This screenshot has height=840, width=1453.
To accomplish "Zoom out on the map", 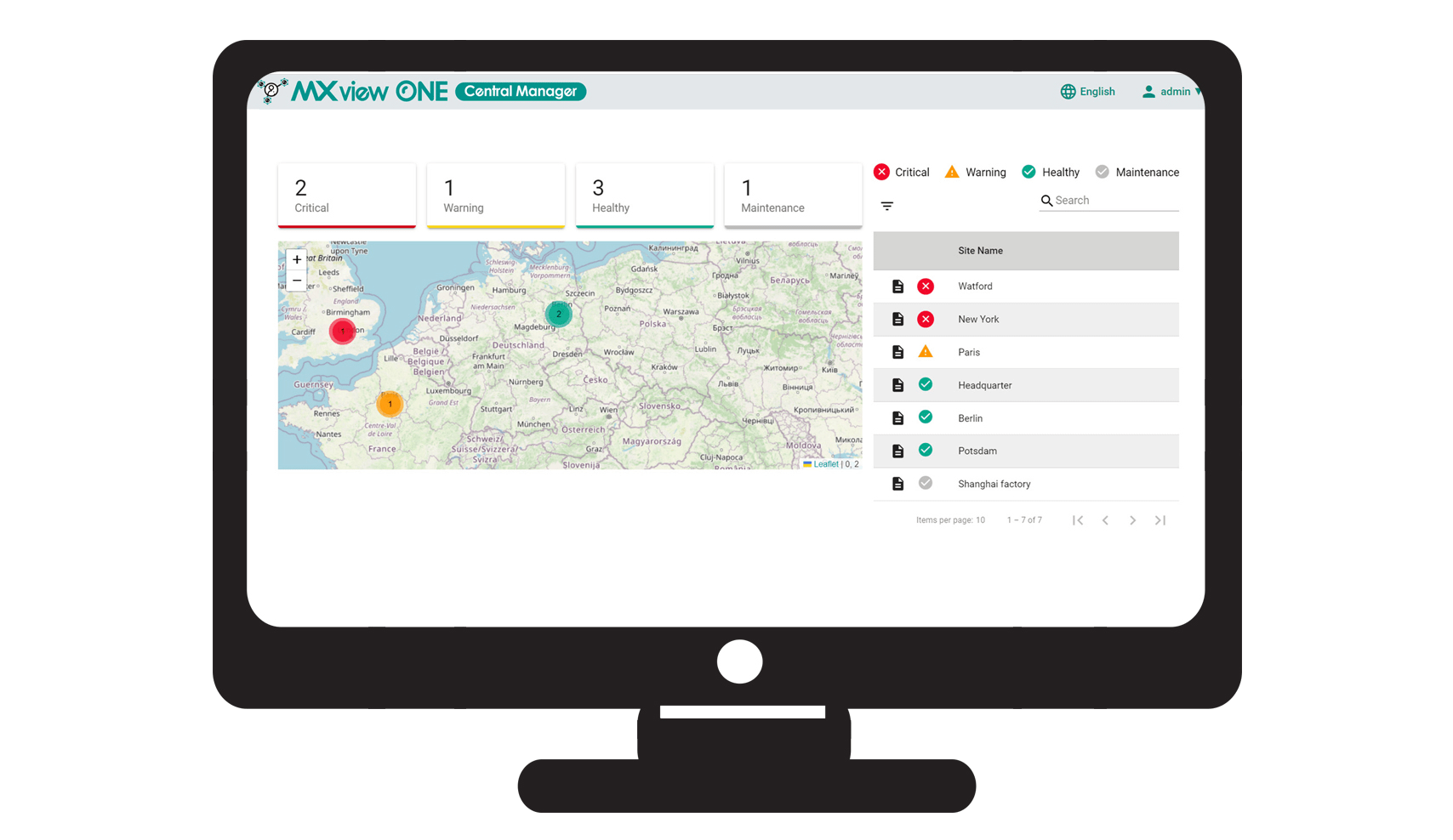I will pyautogui.click(x=297, y=281).
